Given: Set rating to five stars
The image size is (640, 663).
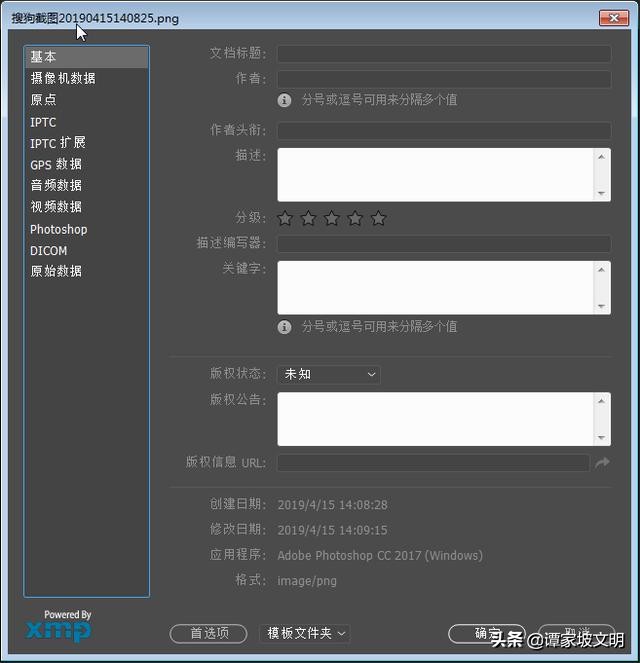Looking at the screenshot, I should click(378, 218).
